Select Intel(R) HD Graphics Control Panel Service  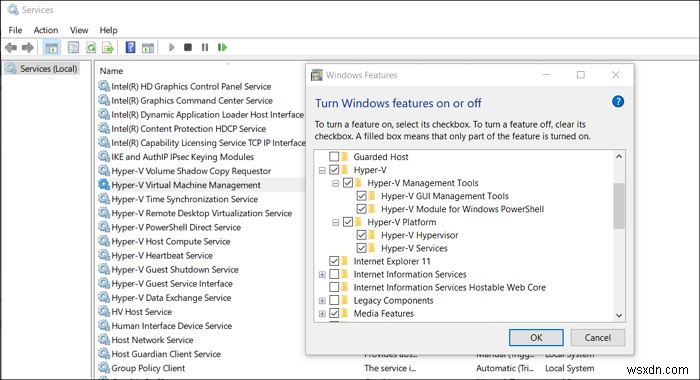(191, 86)
